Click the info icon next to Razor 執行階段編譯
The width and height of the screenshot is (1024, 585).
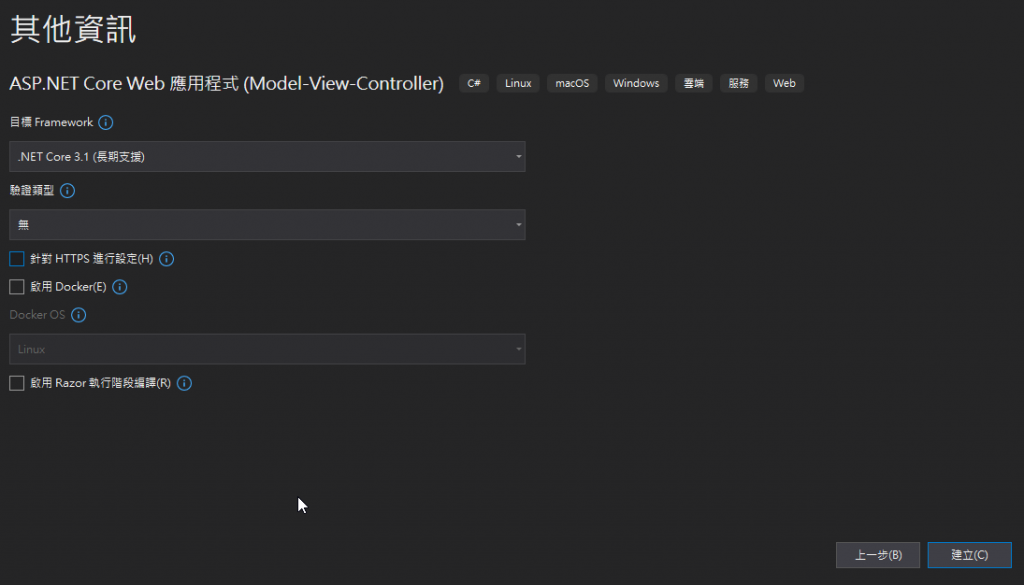pyautogui.click(x=184, y=383)
